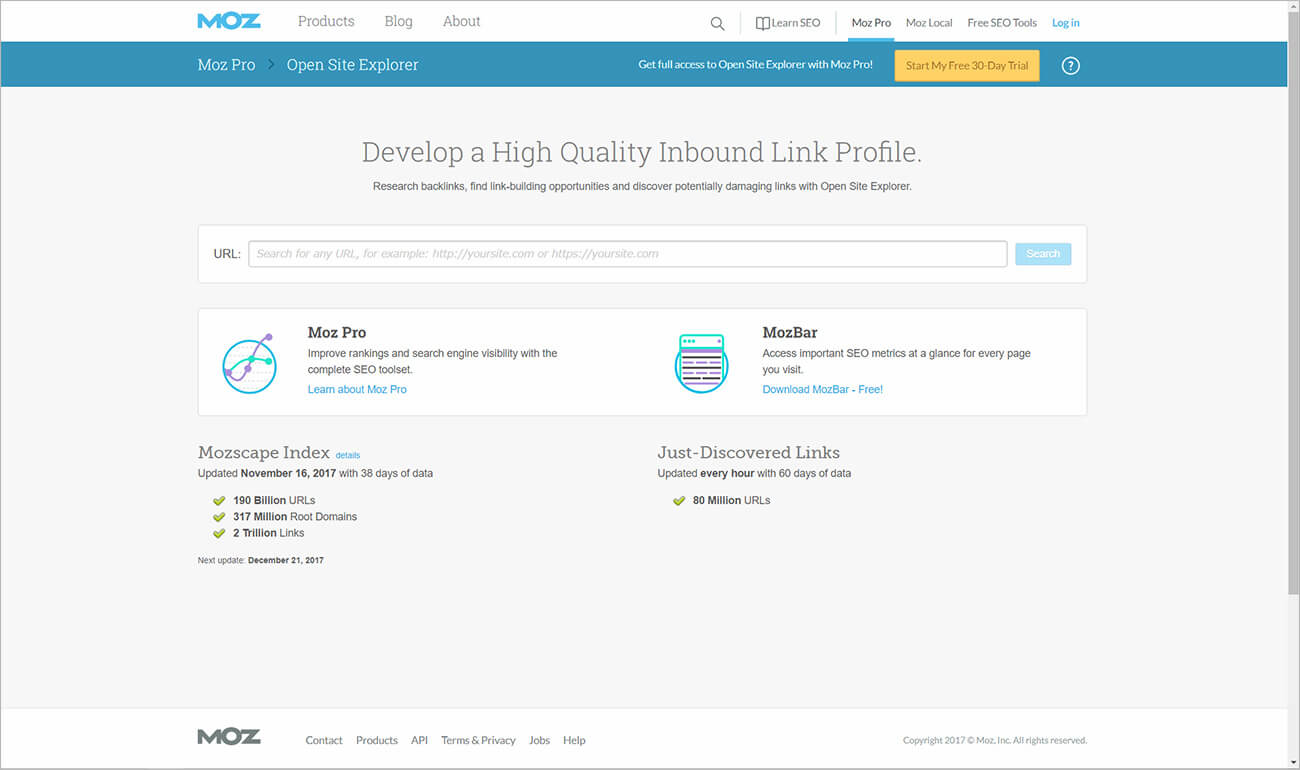Click the '190 Billion URLs' text
Image resolution: width=1300 pixels, height=770 pixels.
coord(274,500)
